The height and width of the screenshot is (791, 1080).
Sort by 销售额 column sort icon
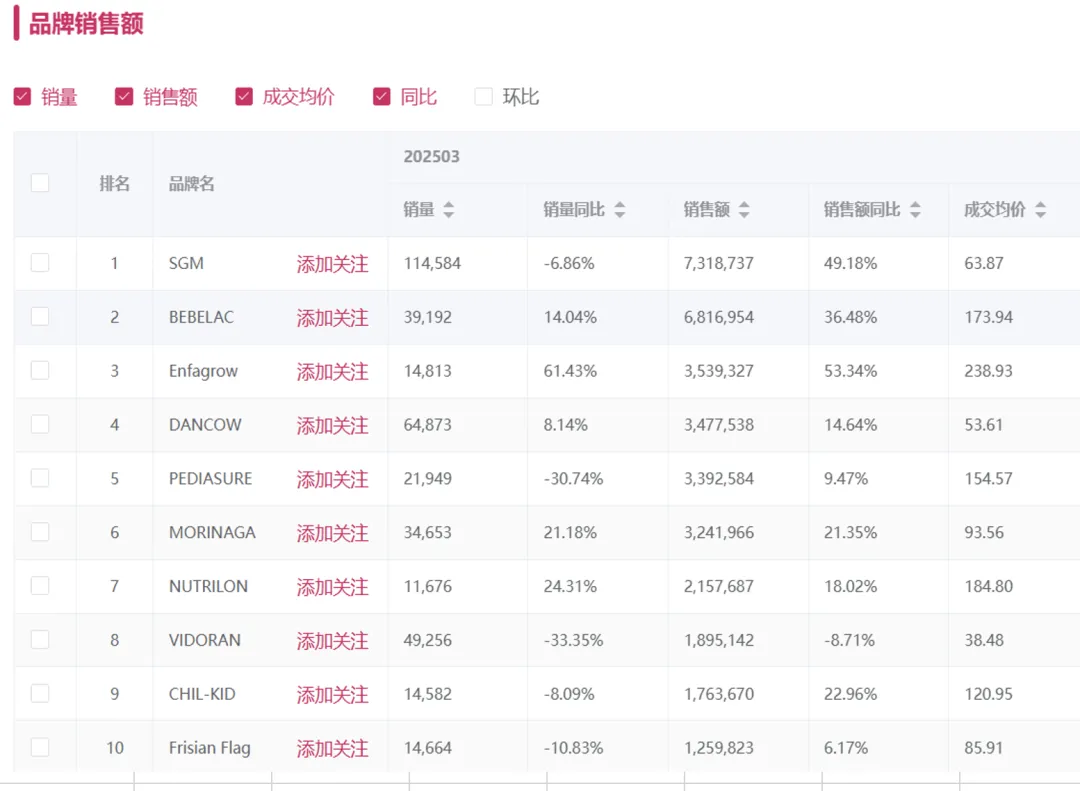click(x=744, y=210)
